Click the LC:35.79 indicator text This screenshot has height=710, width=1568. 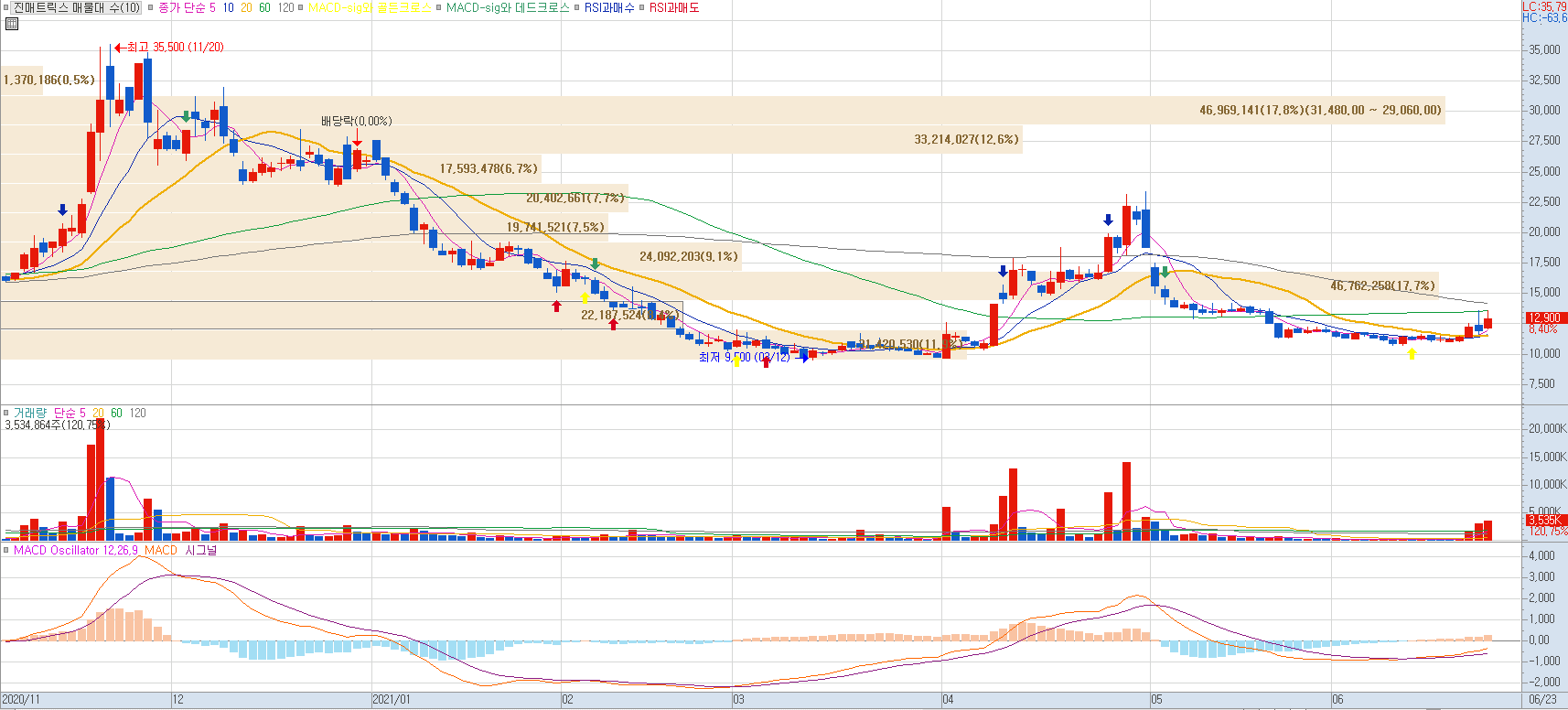coord(1544,6)
